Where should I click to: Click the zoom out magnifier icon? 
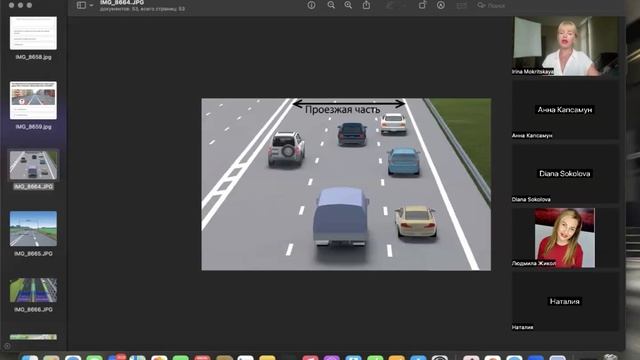tap(331, 5)
